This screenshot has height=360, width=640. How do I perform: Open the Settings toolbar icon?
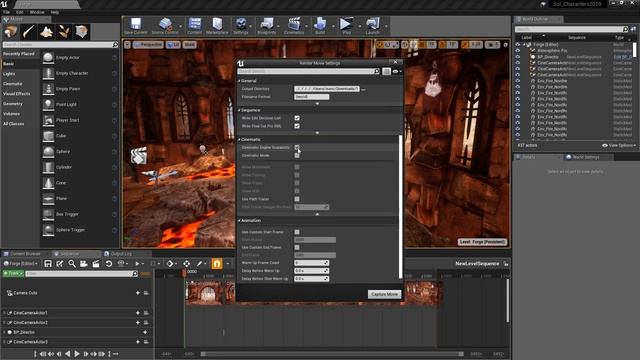click(x=241, y=26)
